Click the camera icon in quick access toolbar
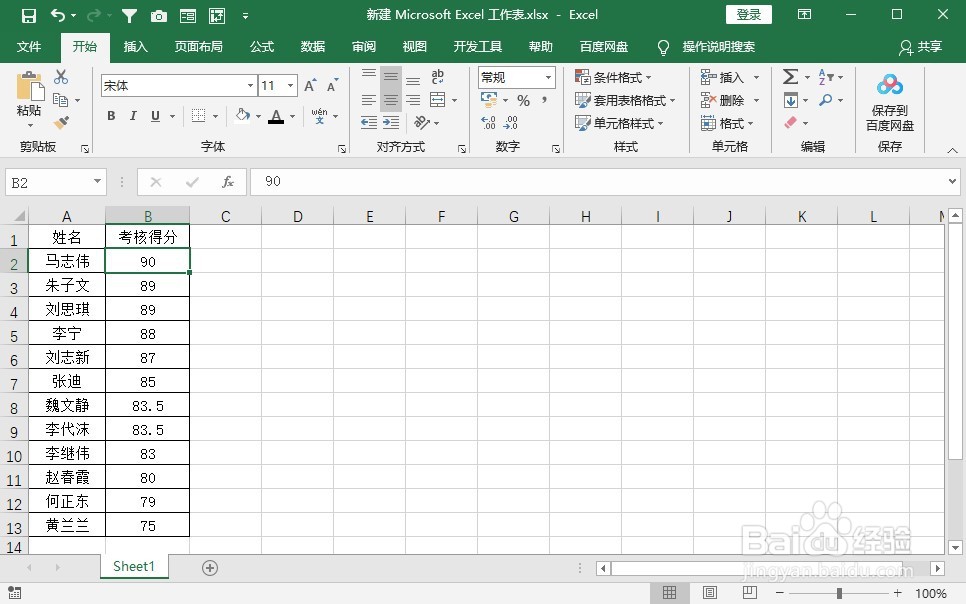The height and width of the screenshot is (604, 966). point(159,16)
